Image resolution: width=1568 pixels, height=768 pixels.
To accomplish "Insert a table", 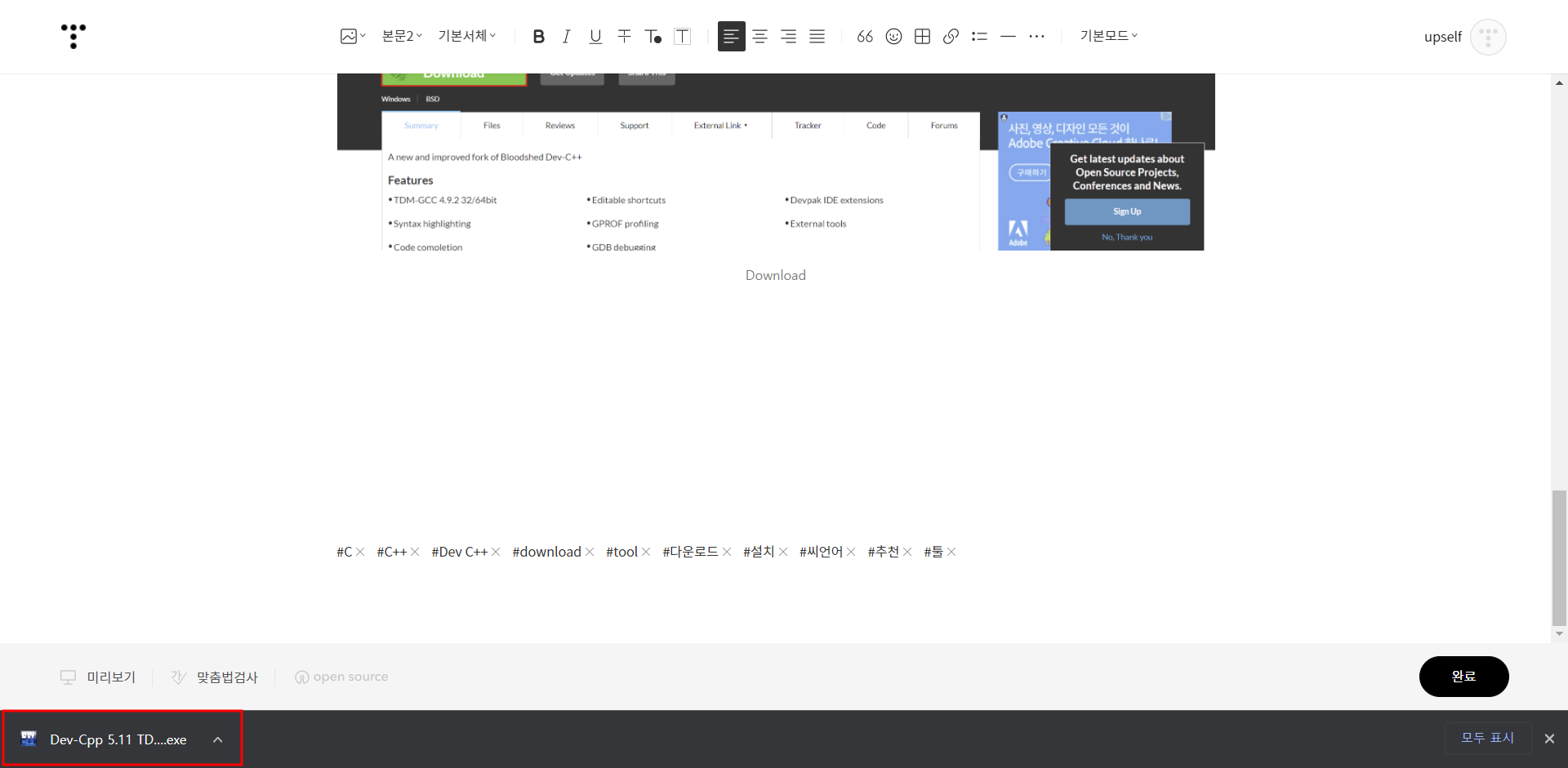I will pyautogui.click(x=922, y=36).
